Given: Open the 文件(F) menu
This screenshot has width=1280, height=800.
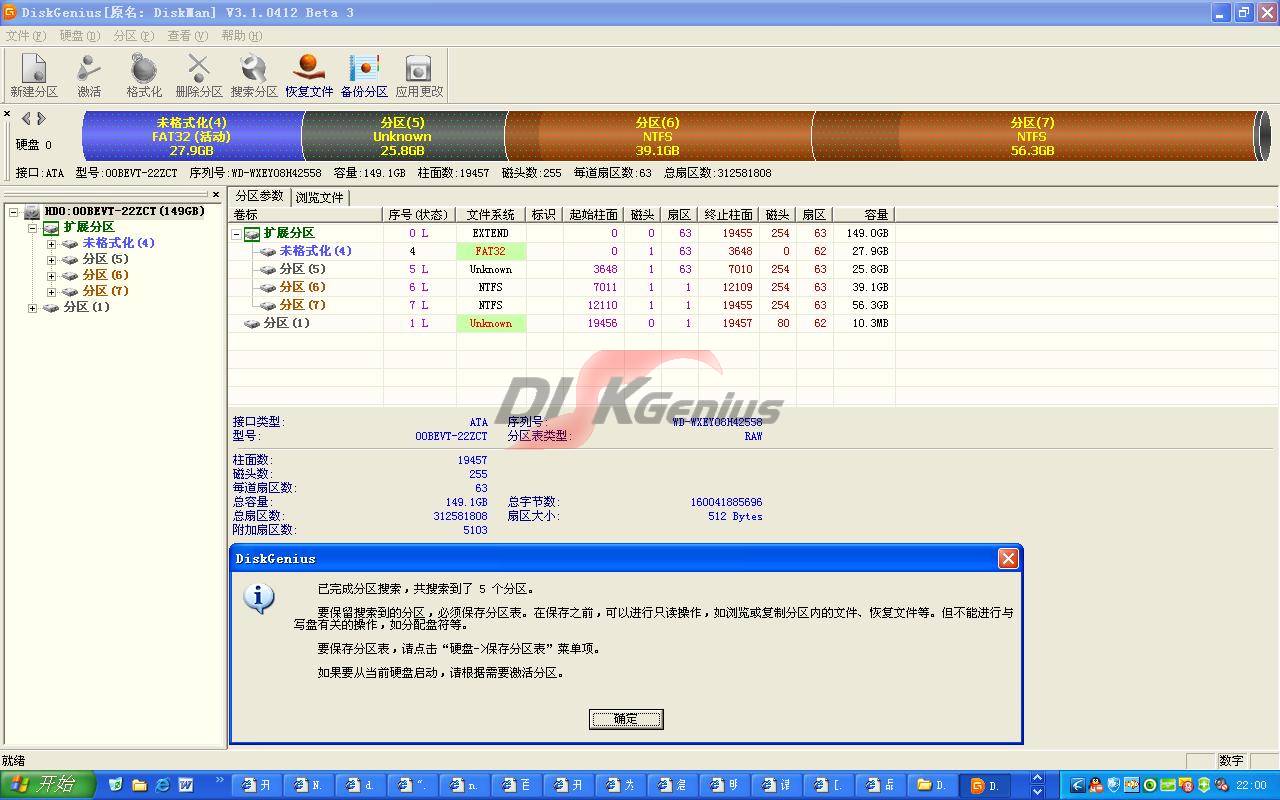Looking at the screenshot, I should coord(26,35).
